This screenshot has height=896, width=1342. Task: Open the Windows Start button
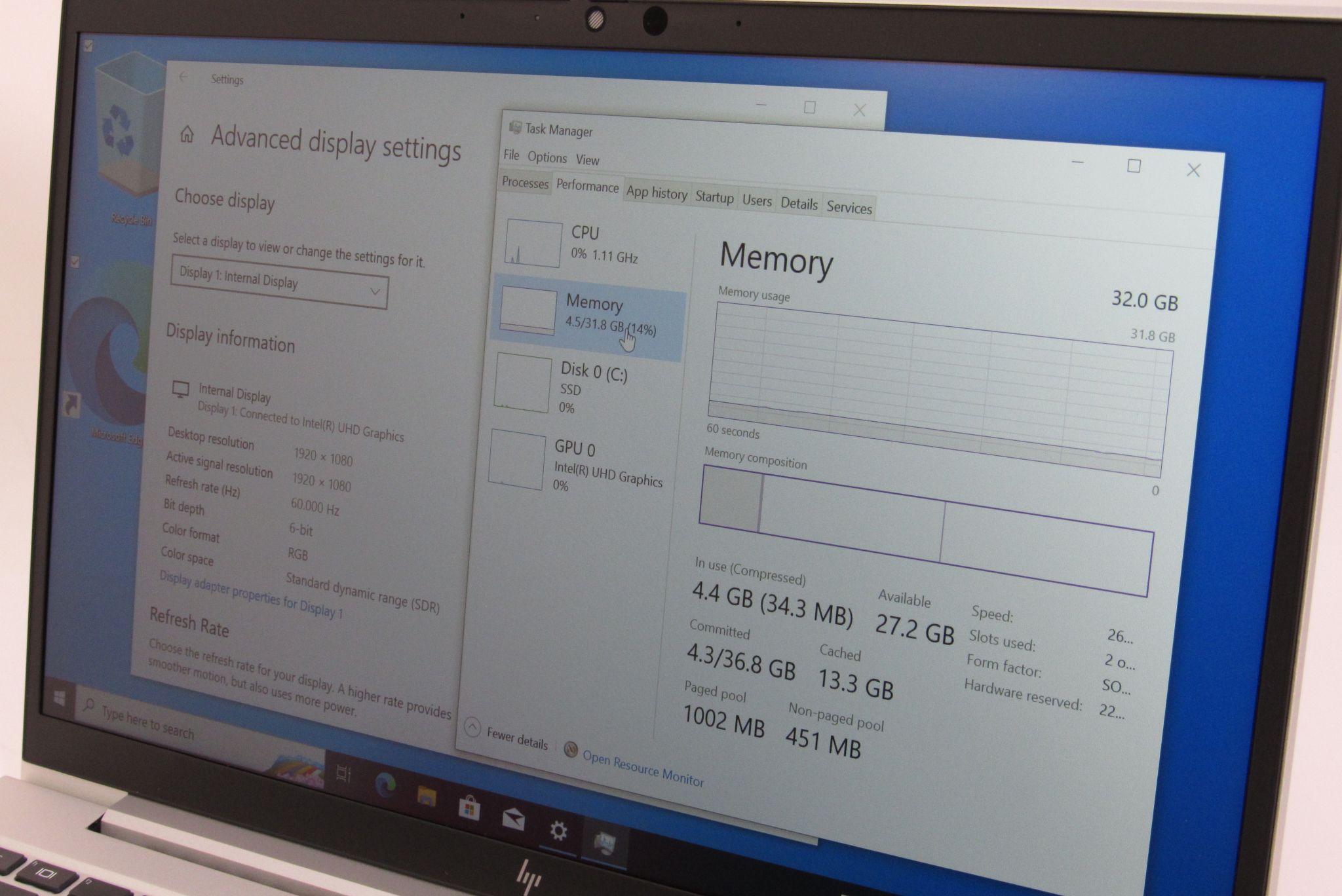tap(59, 698)
